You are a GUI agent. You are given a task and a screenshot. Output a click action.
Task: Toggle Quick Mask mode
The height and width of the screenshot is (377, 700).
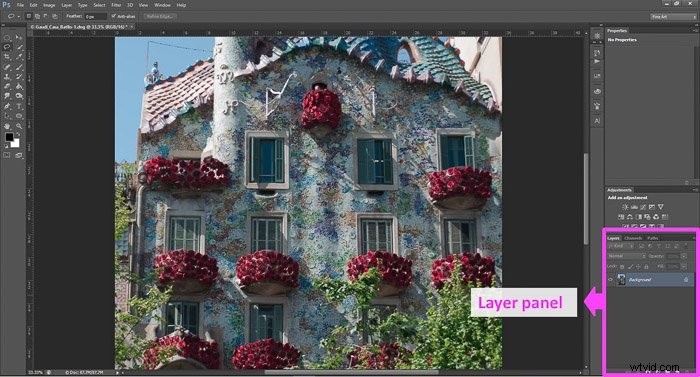click(6, 155)
